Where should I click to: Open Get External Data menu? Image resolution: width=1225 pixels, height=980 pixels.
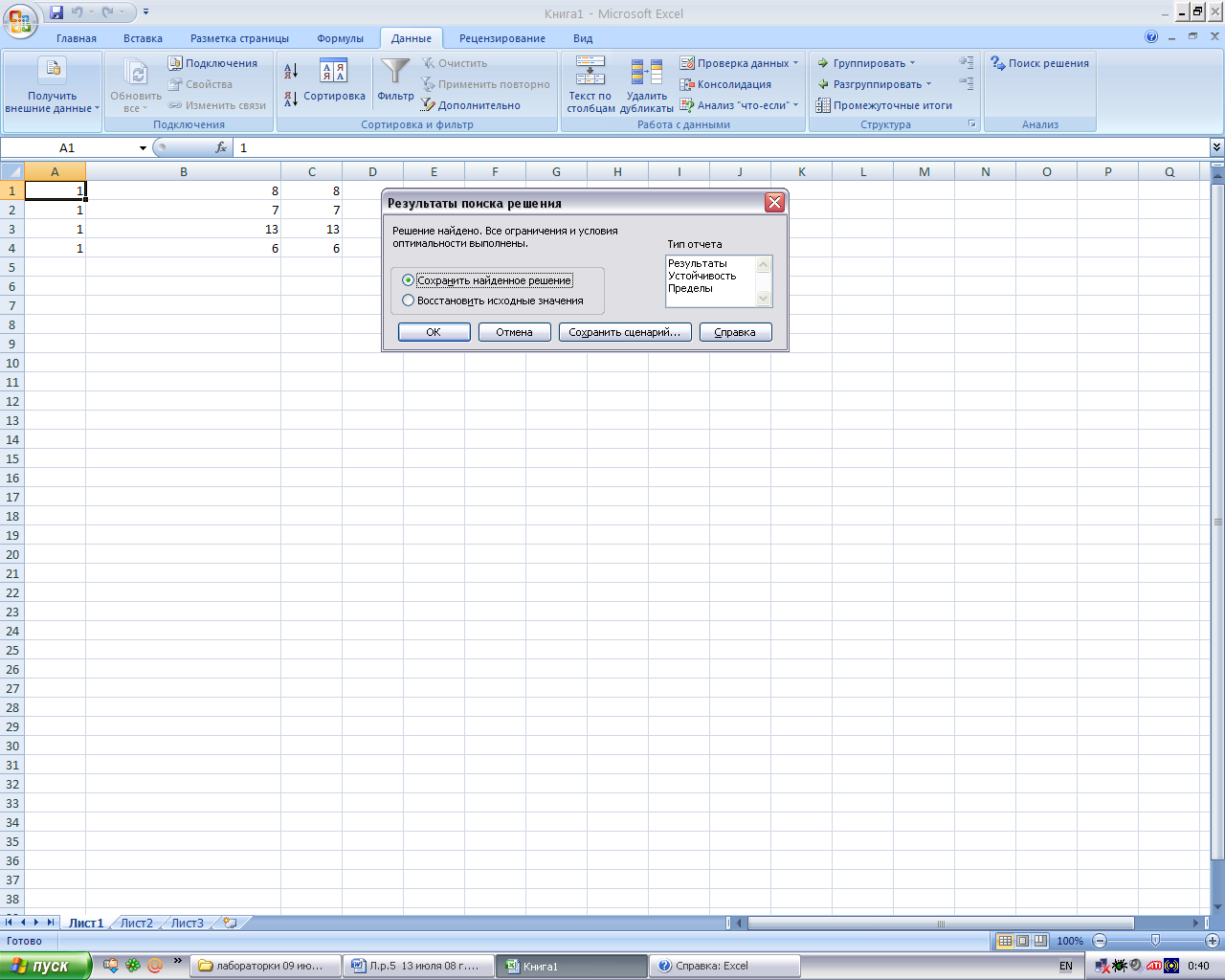click(x=53, y=86)
